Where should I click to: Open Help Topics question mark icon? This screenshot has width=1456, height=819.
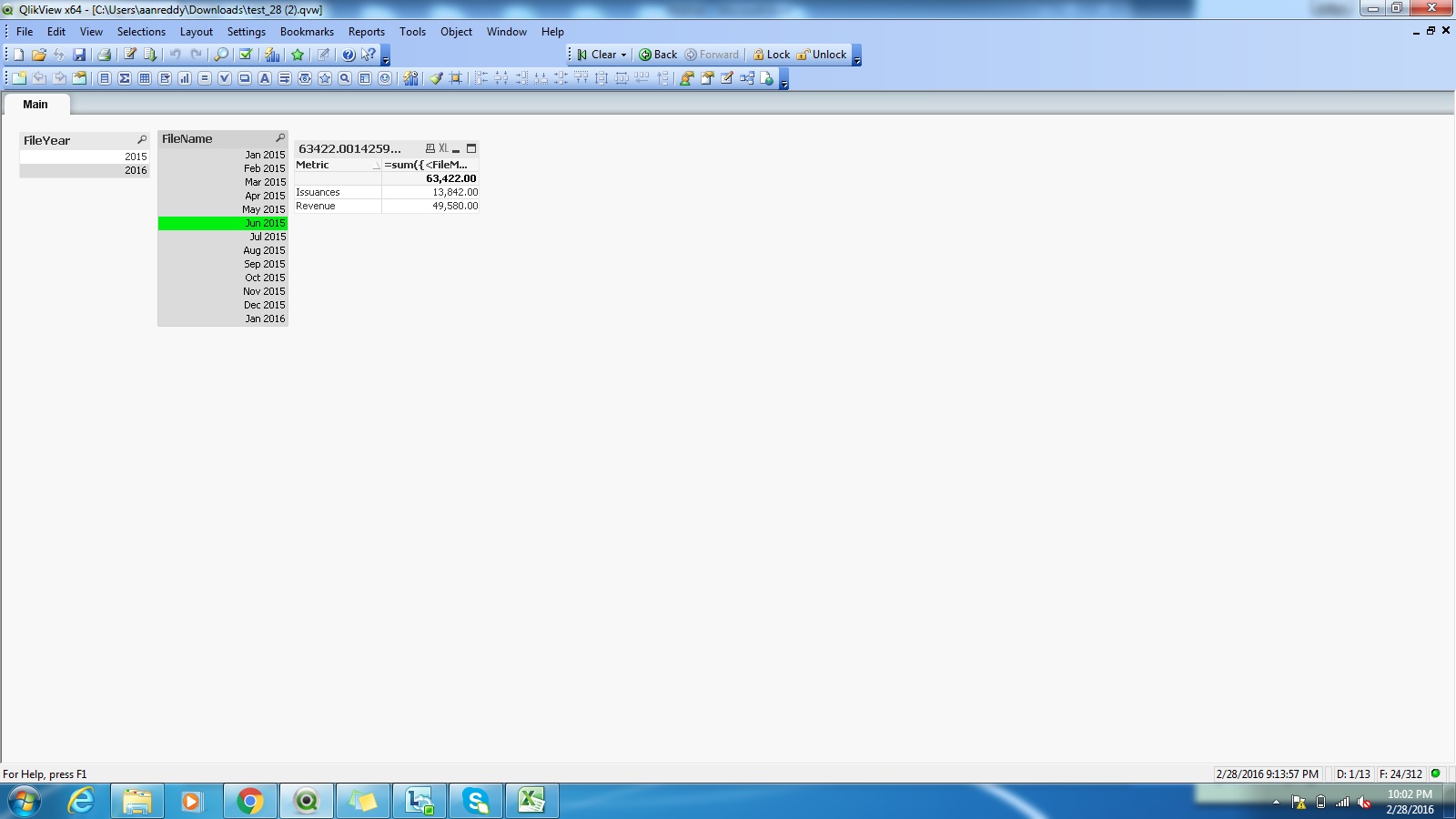[x=349, y=55]
